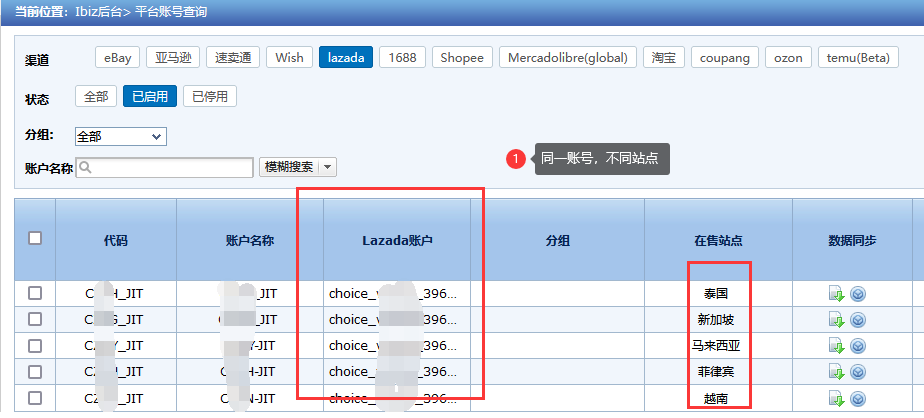The height and width of the screenshot is (418, 924).
Task: Tick the select-all checkbox in table header
Action: (35, 238)
